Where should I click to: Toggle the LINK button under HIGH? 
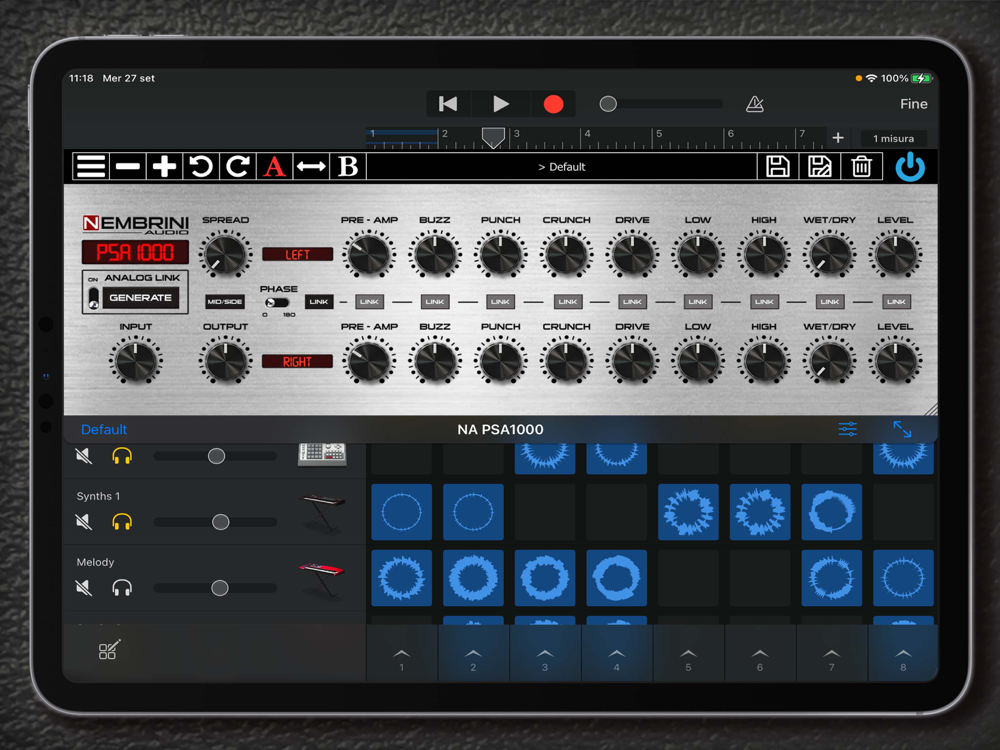pos(764,302)
